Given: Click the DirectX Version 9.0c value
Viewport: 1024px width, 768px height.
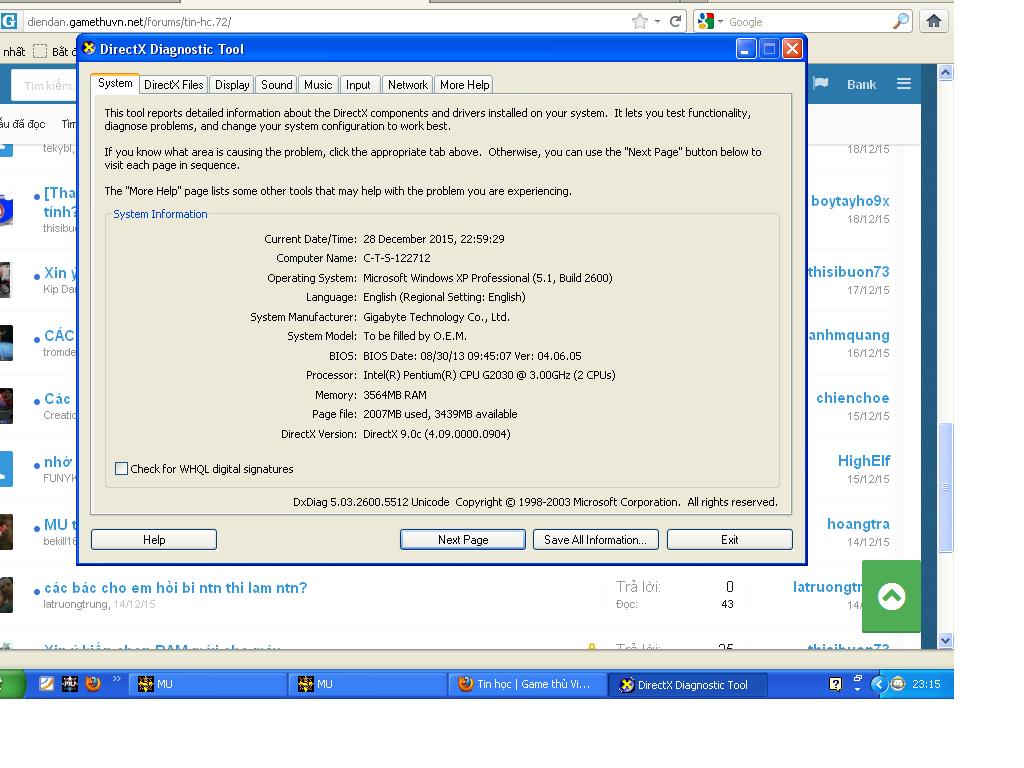Looking at the screenshot, I should pyautogui.click(x=436, y=434).
